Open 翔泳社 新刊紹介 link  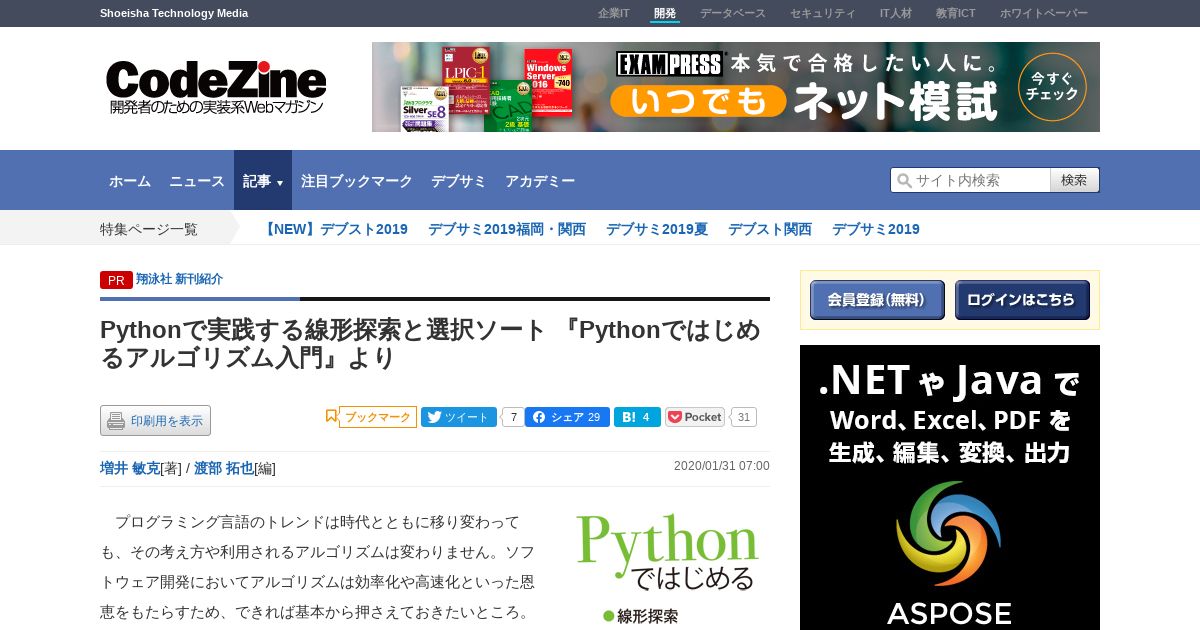click(x=180, y=279)
